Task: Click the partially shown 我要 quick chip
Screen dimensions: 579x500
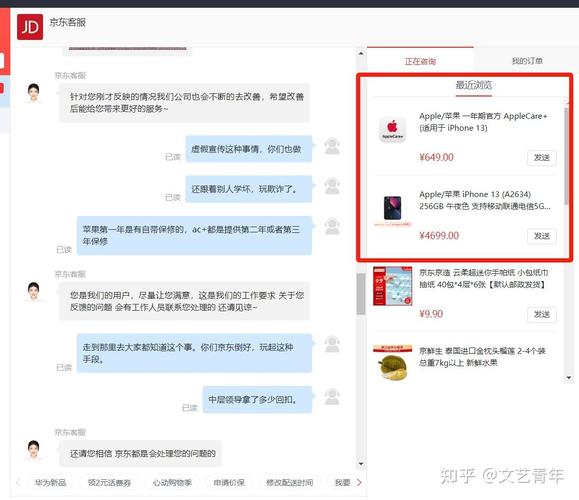Action: click(x=342, y=482)
